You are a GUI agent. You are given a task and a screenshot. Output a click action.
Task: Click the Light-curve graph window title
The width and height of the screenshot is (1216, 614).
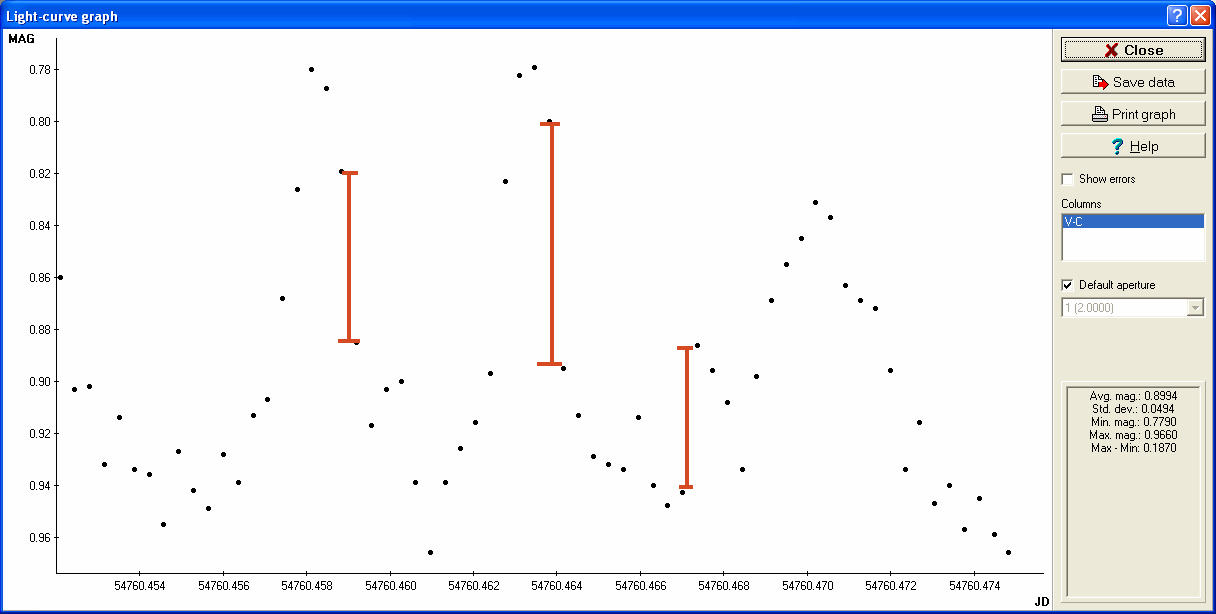[62, 15]
